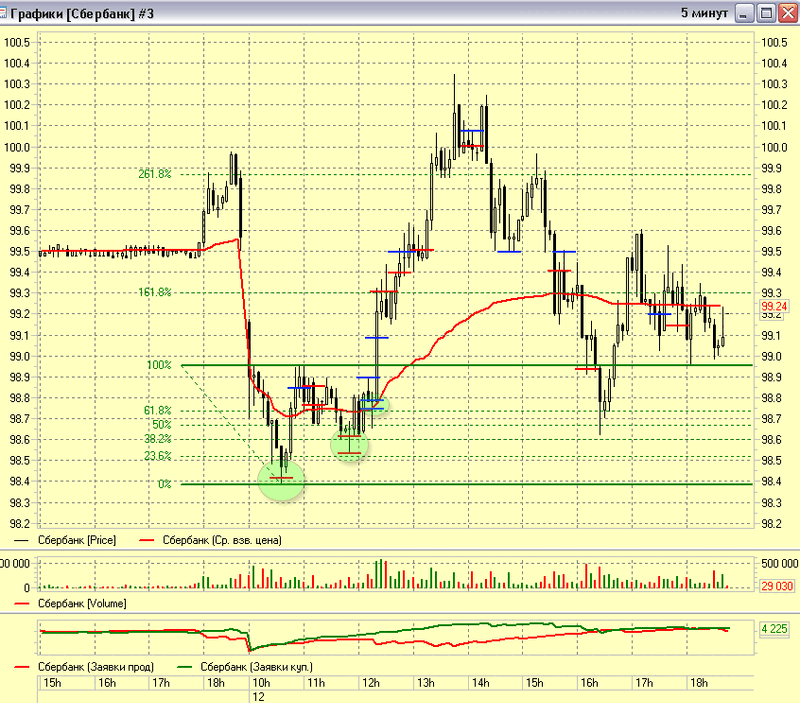Select the Сбербанк (Заявки прод) legend entry
This screenshot has height=703, width=800.
90,666
